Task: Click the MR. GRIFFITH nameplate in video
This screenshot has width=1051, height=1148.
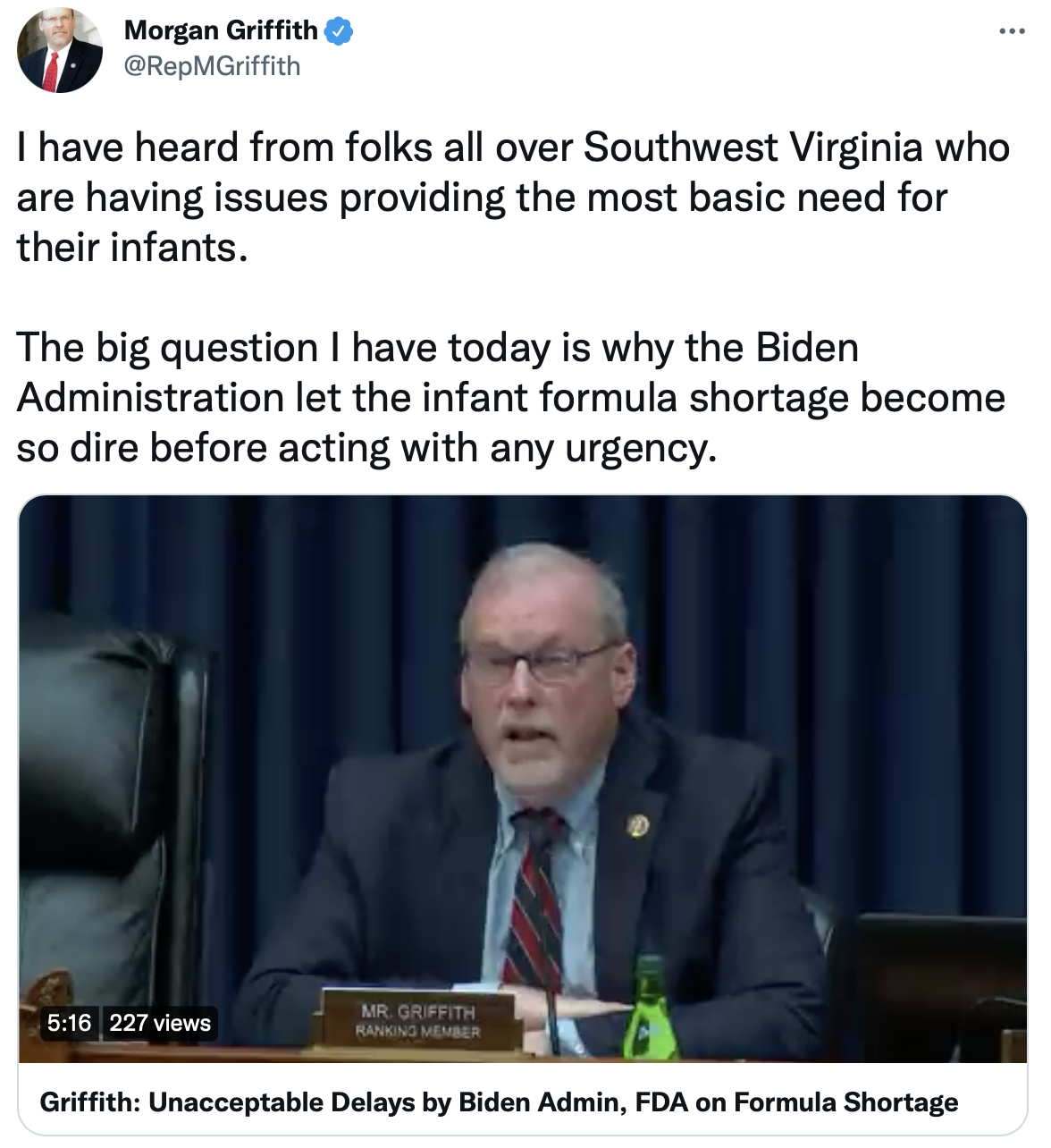Action: pyautogui.click(x=418, y=1021)
